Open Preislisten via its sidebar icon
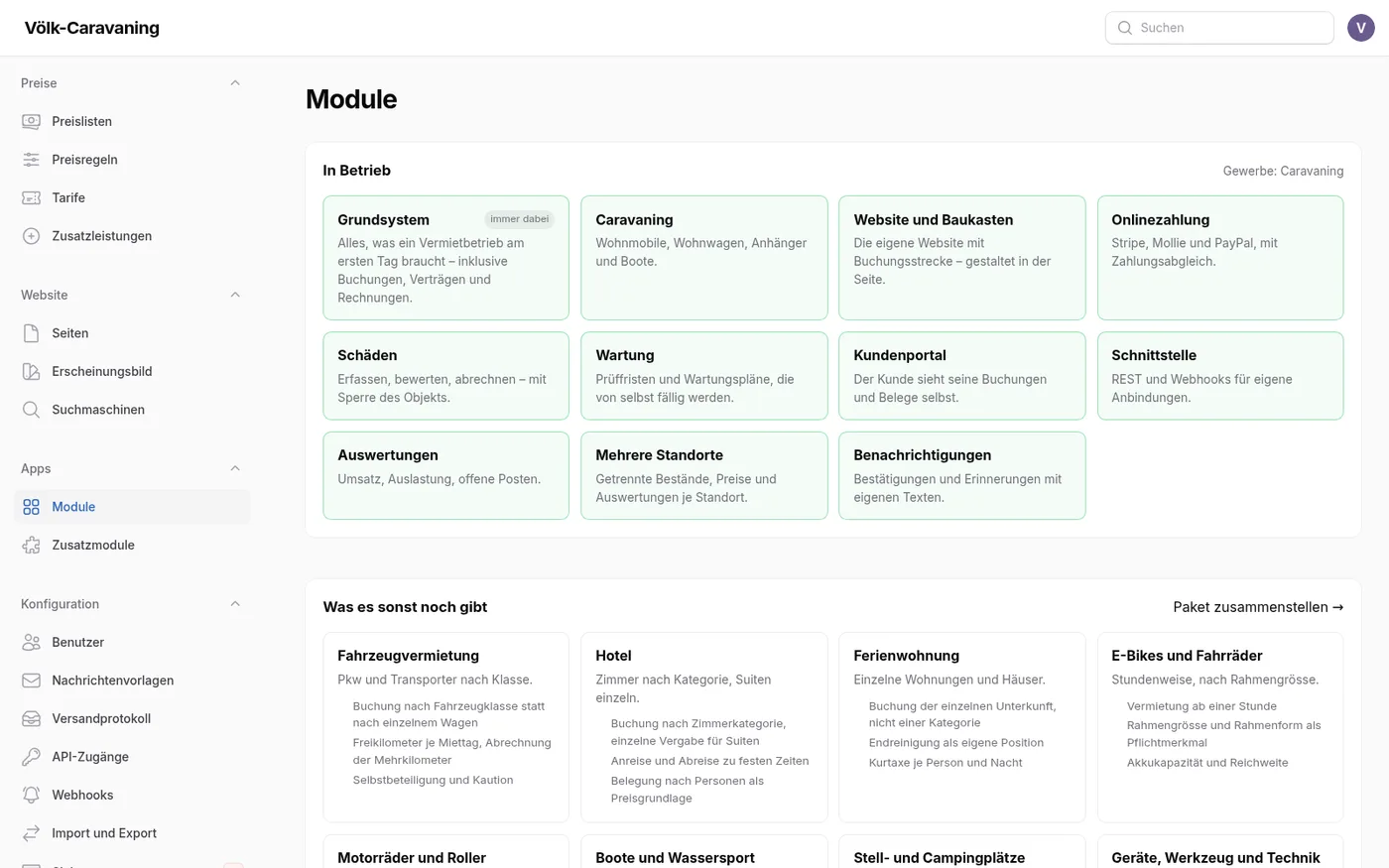The height and width of the screenshot is (868, 1389). (x=32, y=121)
